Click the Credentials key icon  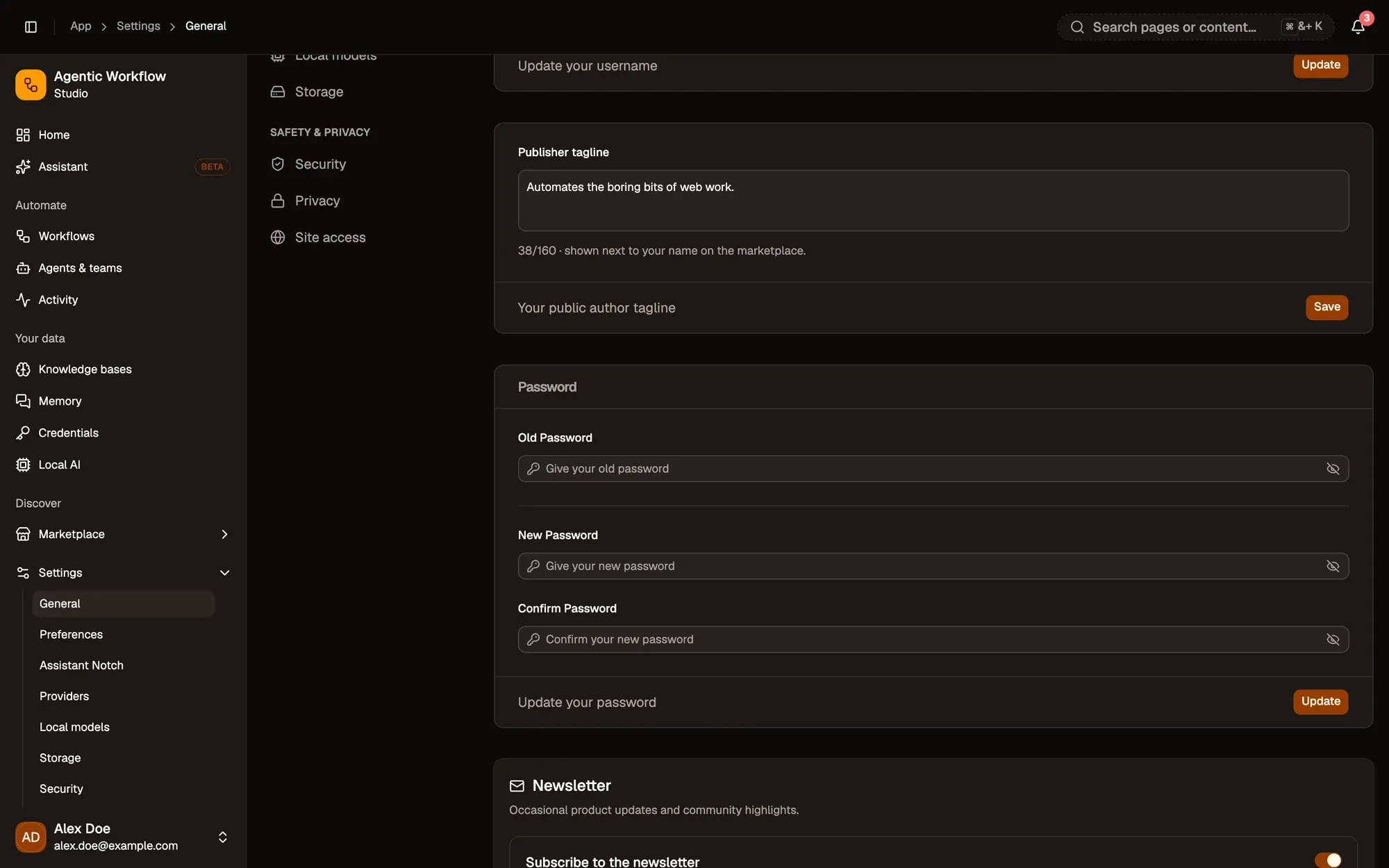point(23,433)
